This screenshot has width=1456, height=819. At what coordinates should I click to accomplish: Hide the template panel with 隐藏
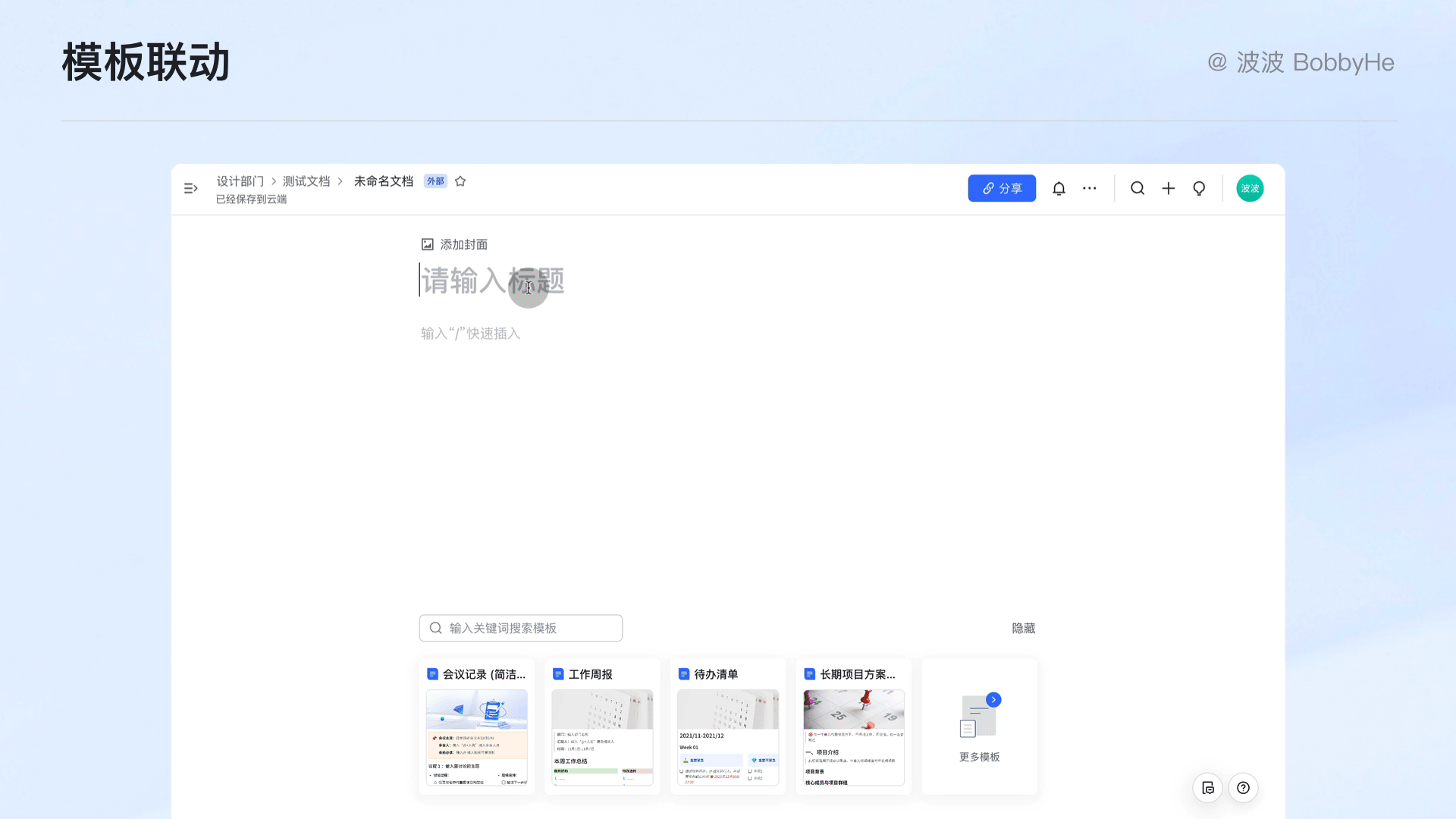(x=1023, y=628)
